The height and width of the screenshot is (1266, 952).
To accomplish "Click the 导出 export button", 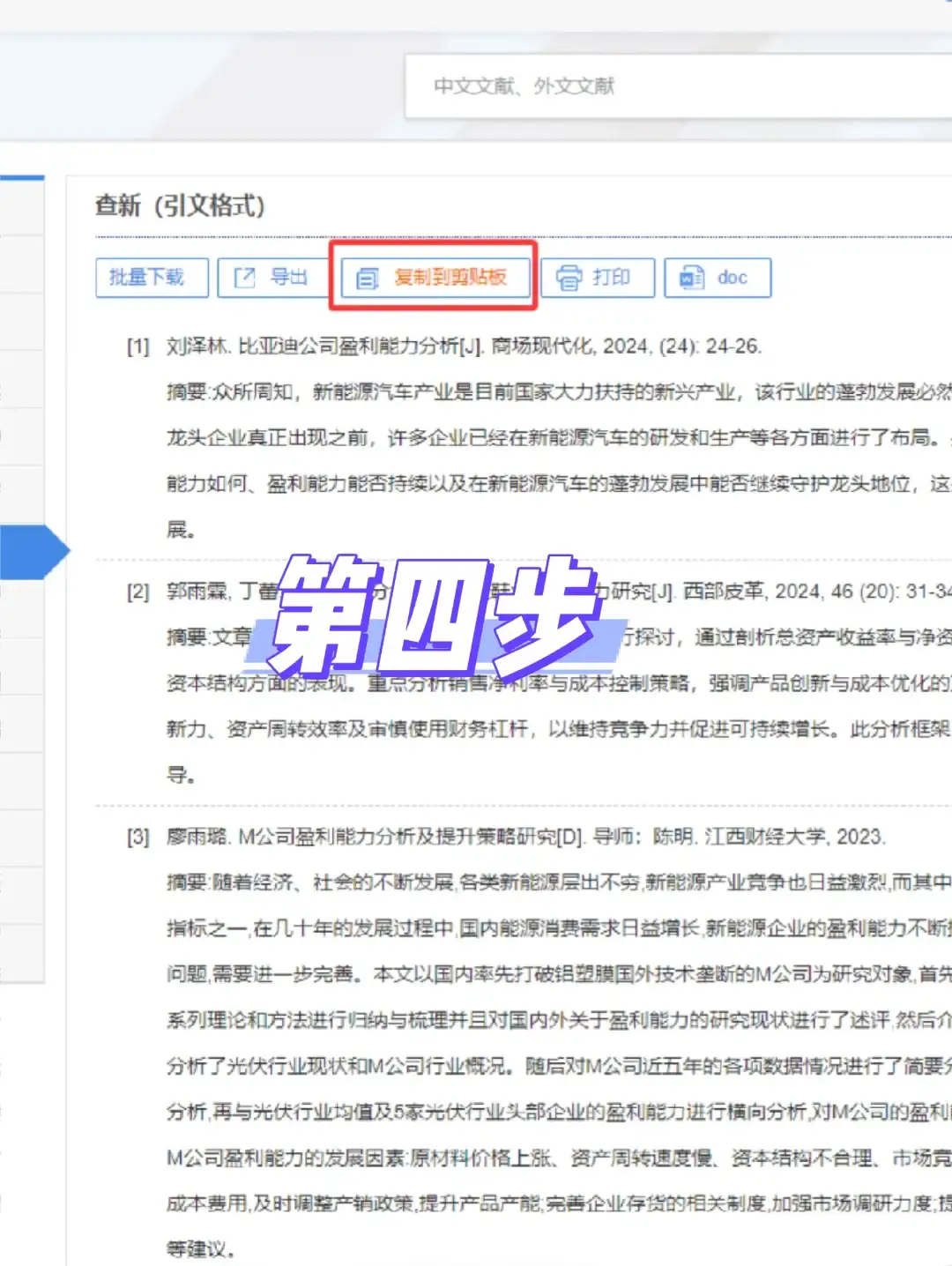I will pyautogui.click(x=271, y=277).
